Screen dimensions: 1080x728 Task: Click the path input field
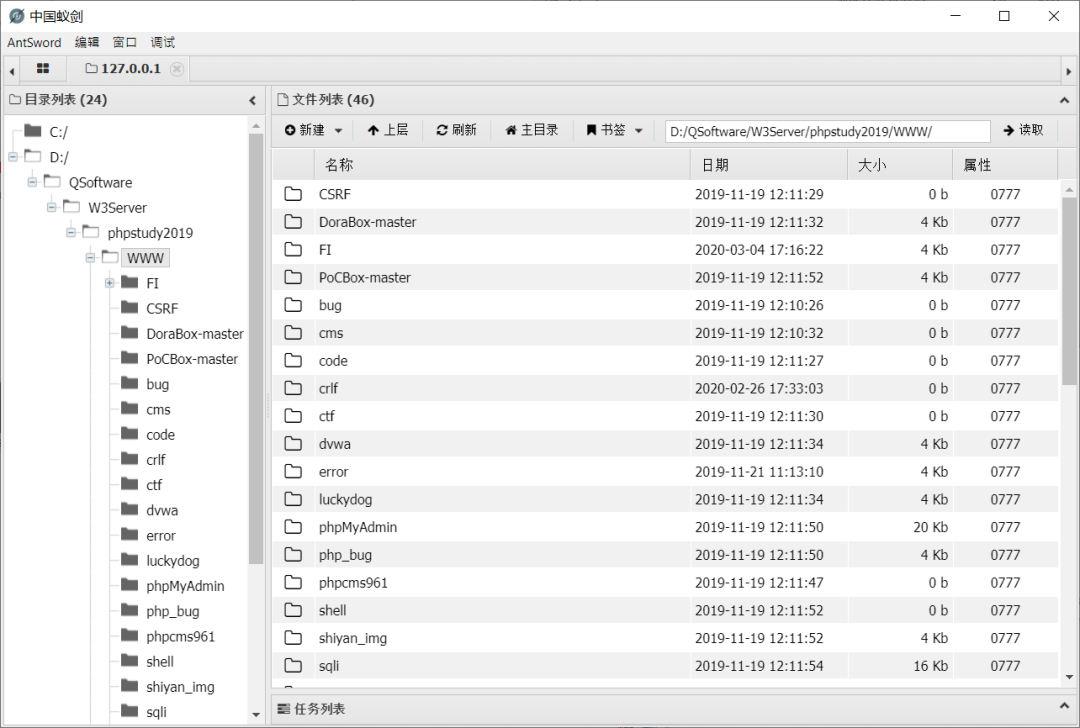827,131
